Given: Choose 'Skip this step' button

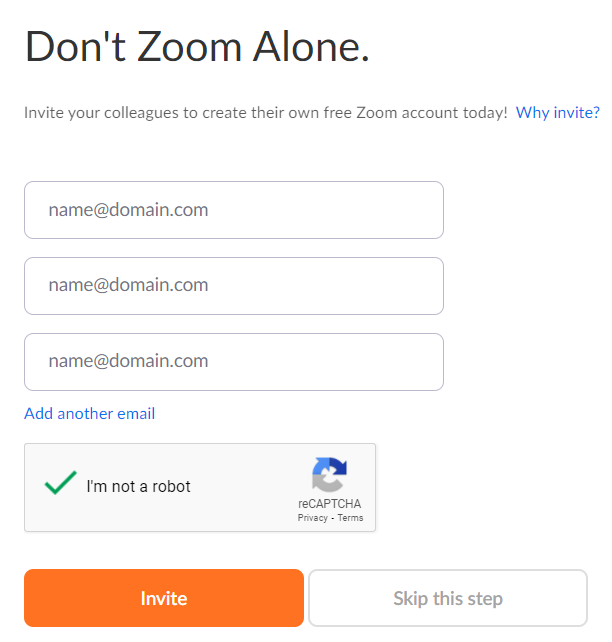Looking at the screenshot, I should pyautogui.click(x=448, y=598).
